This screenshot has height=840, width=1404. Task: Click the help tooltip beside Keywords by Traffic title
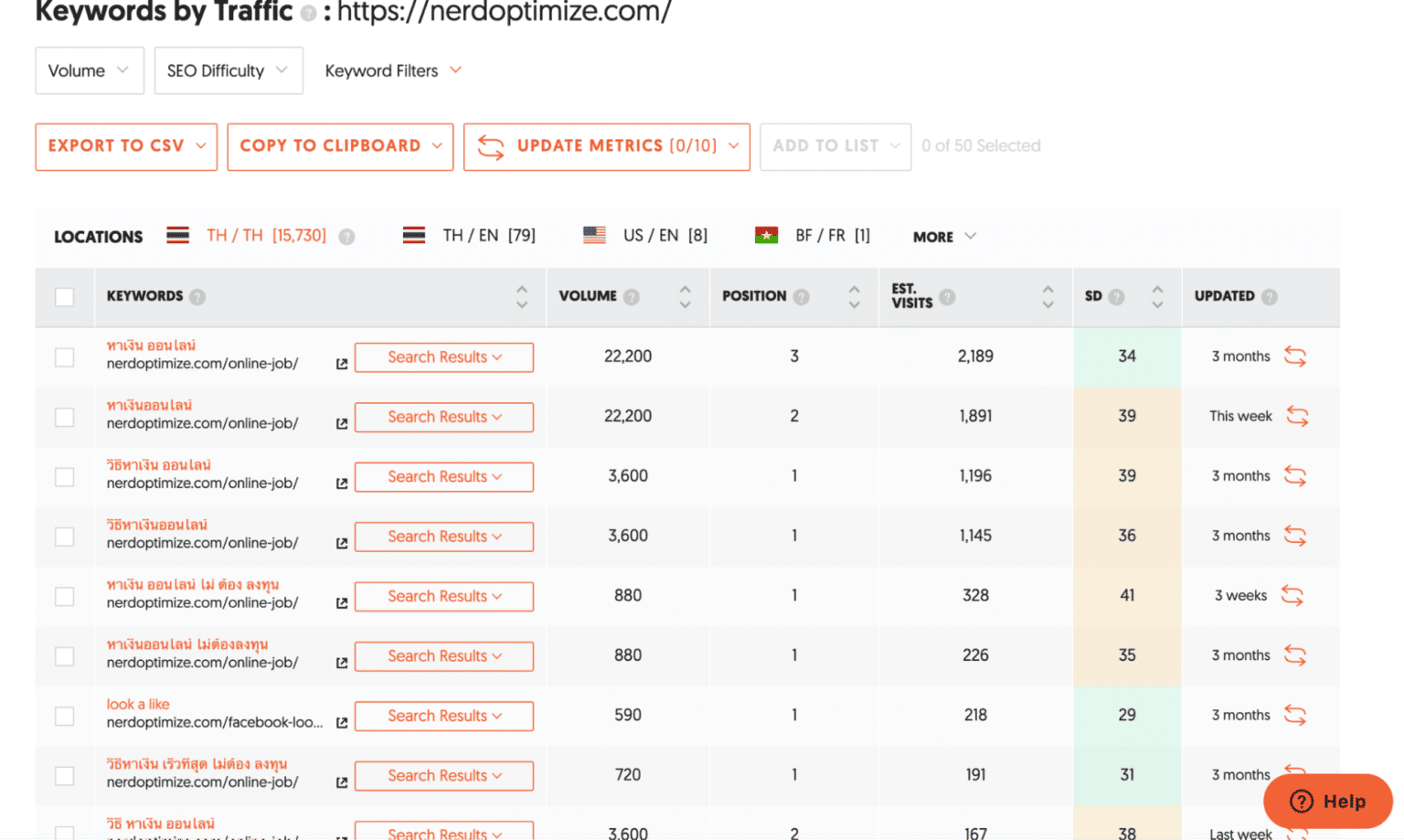coord(309,13)
